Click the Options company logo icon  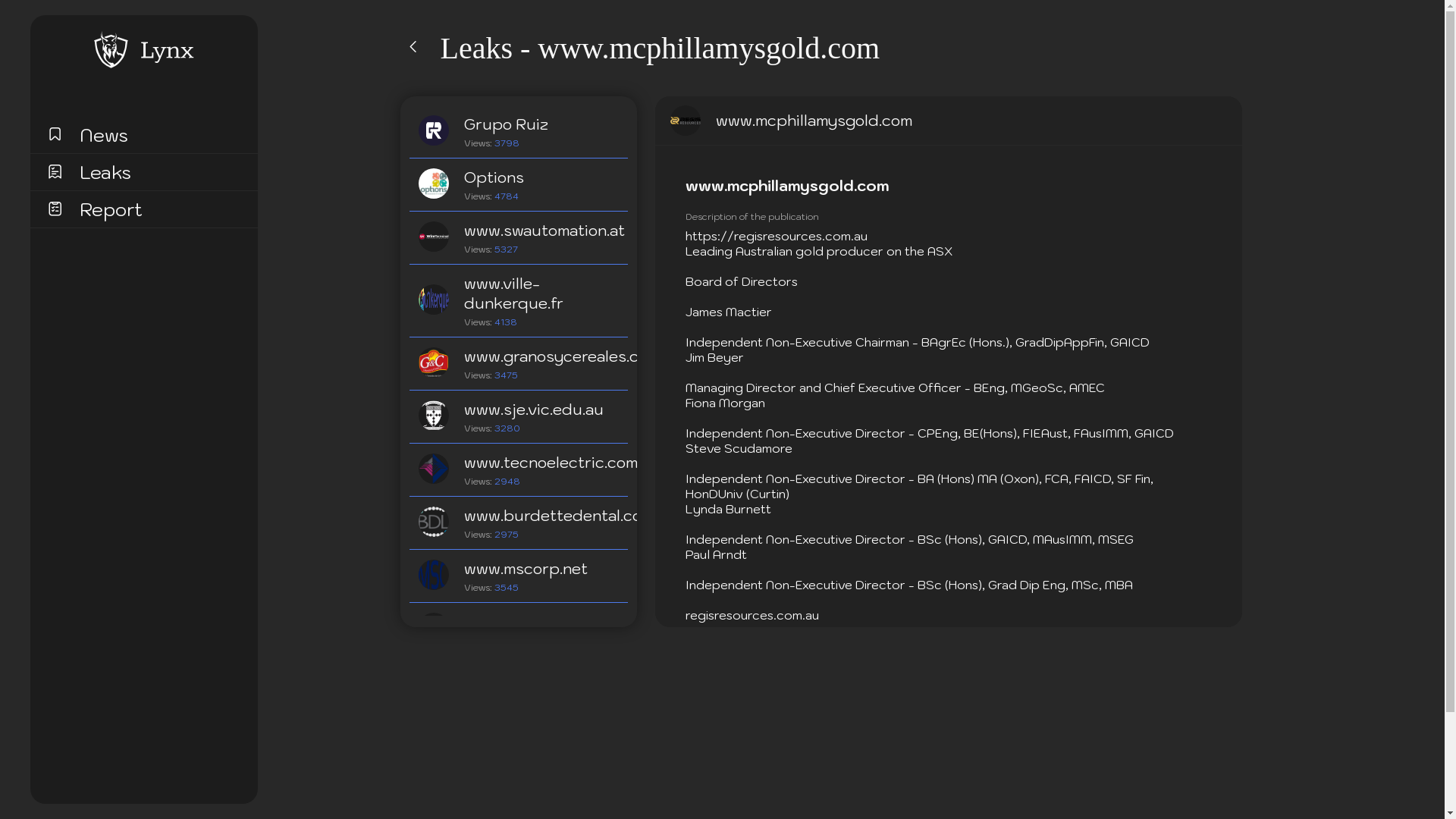434,184
